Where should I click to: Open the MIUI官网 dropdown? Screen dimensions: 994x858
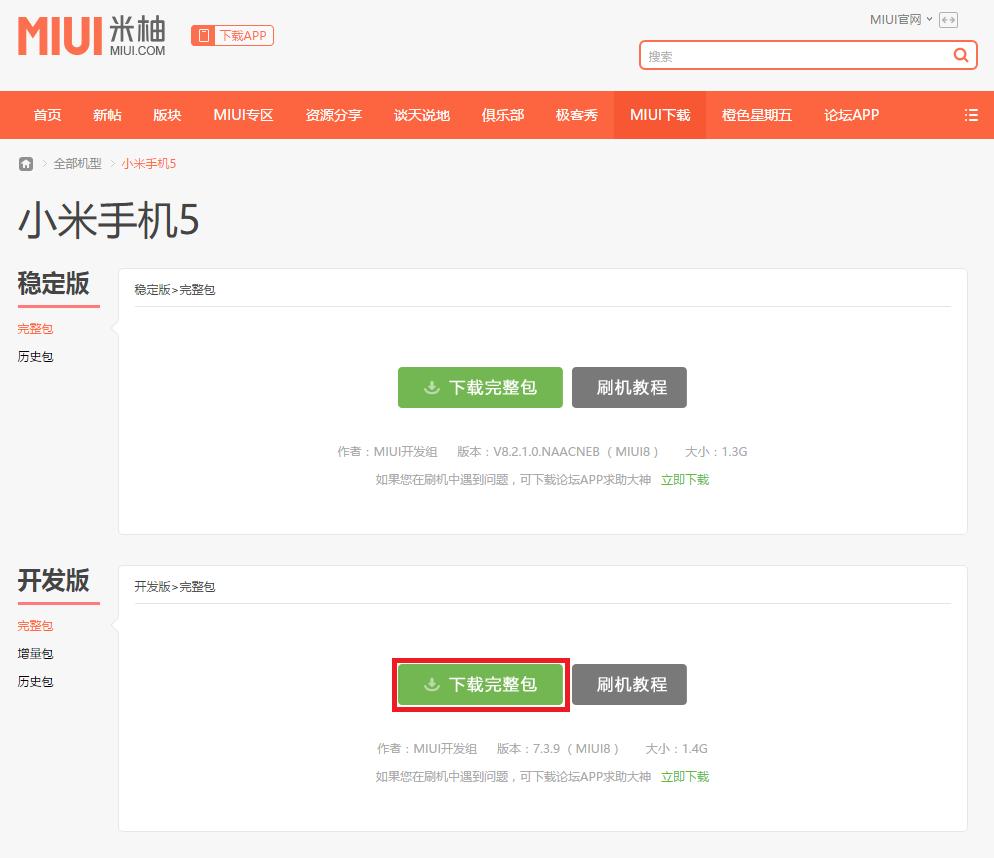(x=899, y=19)
